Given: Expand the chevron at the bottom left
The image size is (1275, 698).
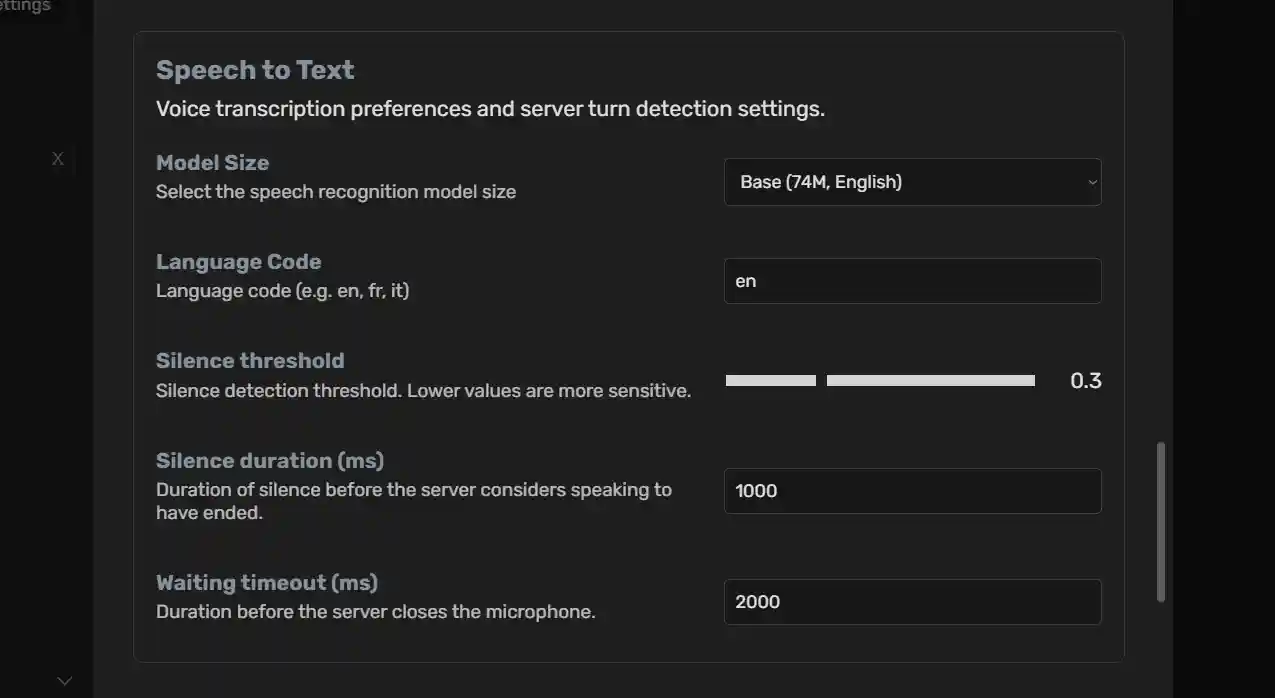Looking at the screenshot, I should 63,680.
